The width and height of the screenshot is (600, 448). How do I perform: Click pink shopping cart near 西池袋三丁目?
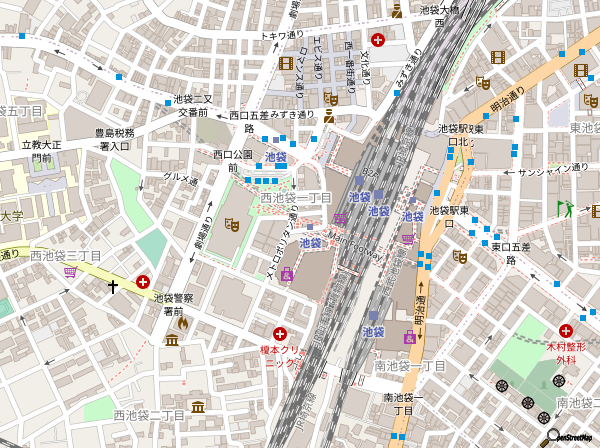point(68,271)
